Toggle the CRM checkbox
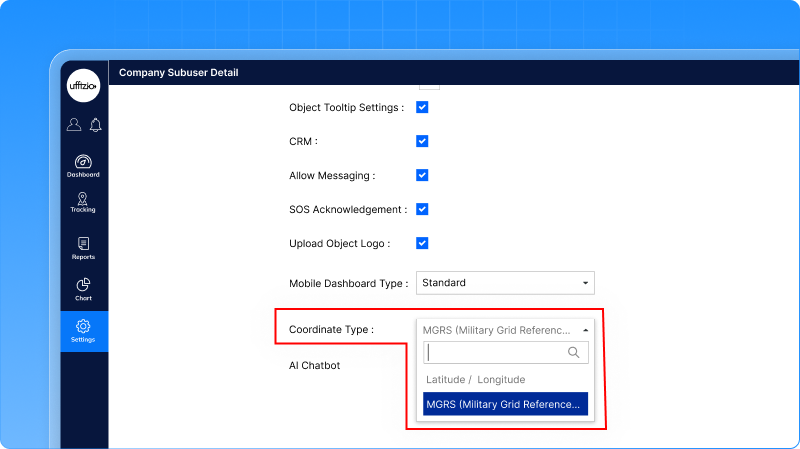Image resolution: width=800 pixels, height=449 pixels. pos(422,141)
